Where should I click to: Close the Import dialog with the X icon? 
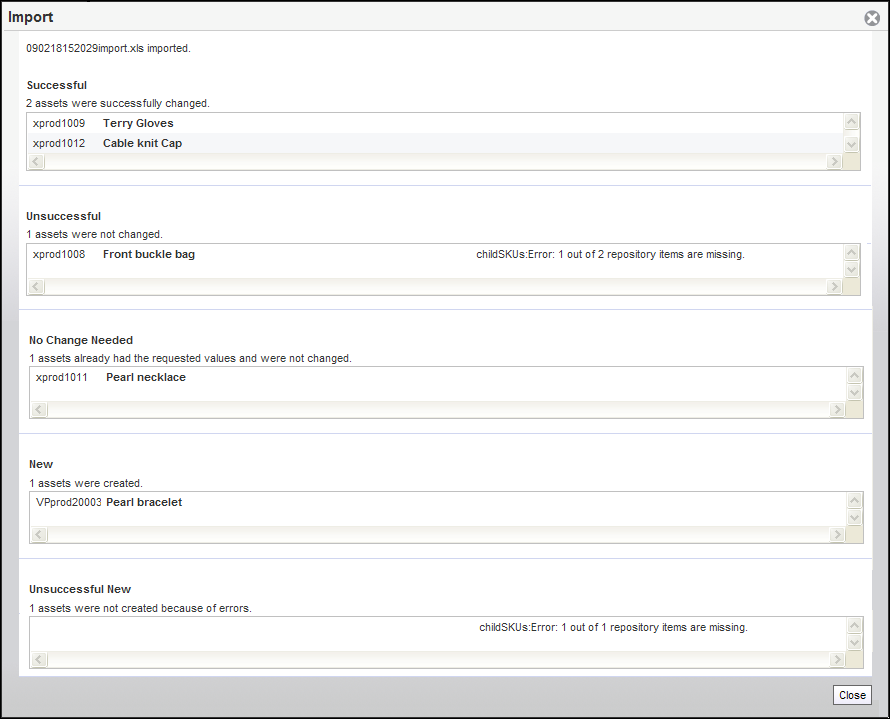(872, 18)
